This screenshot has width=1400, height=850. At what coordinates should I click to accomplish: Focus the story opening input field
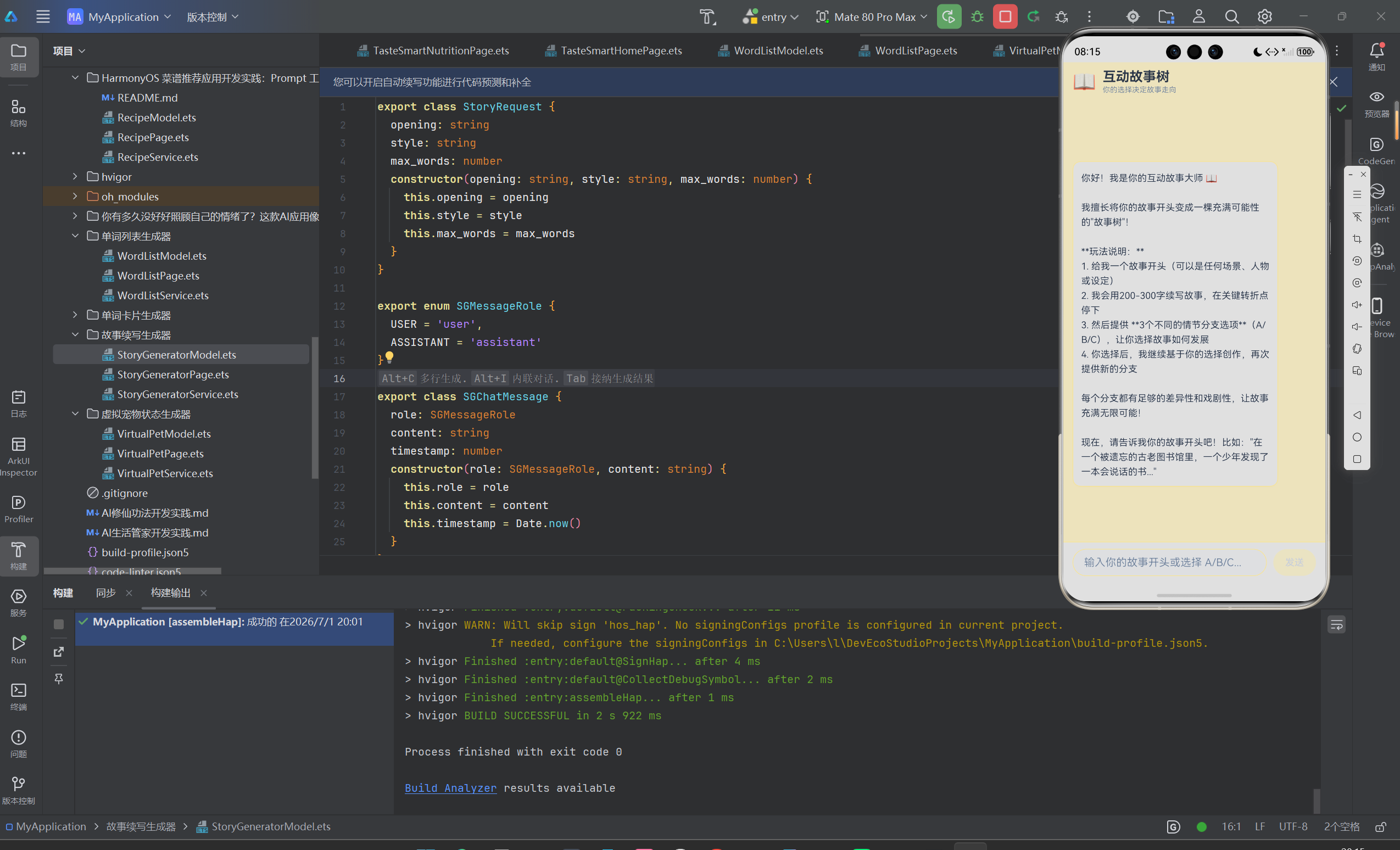[1169, 562]
